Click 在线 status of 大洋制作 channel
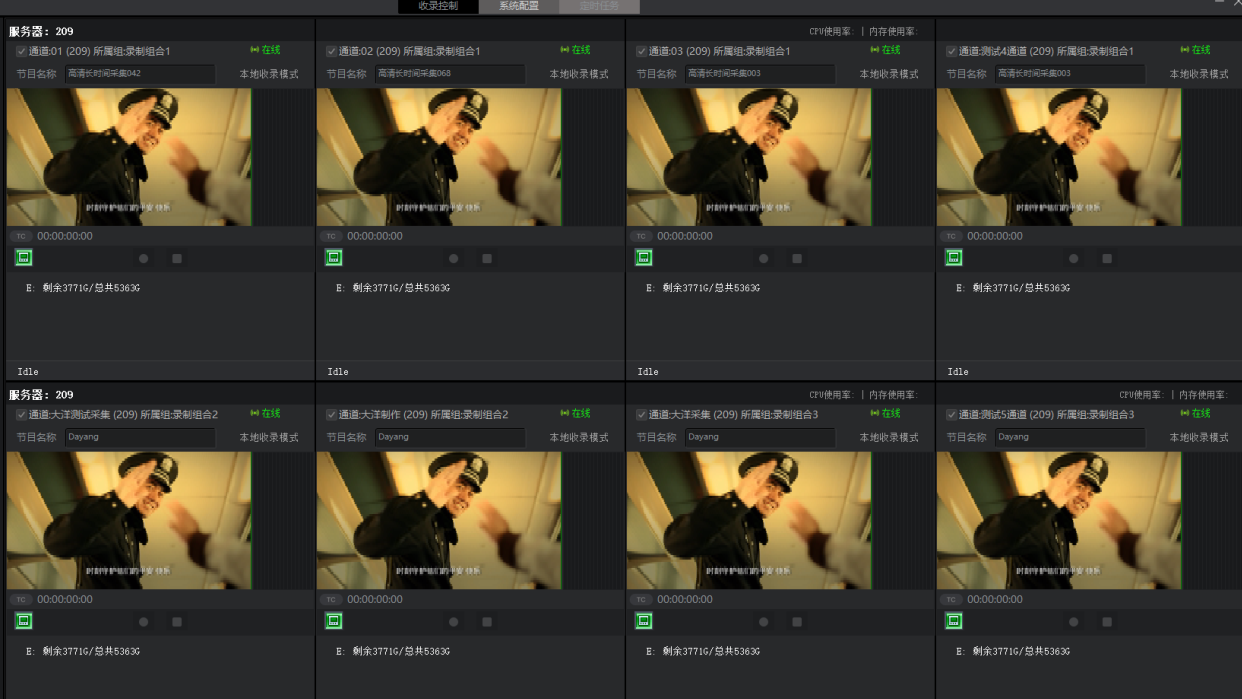The width and height of the screenshot is (1242, 699). coord(575,413)
